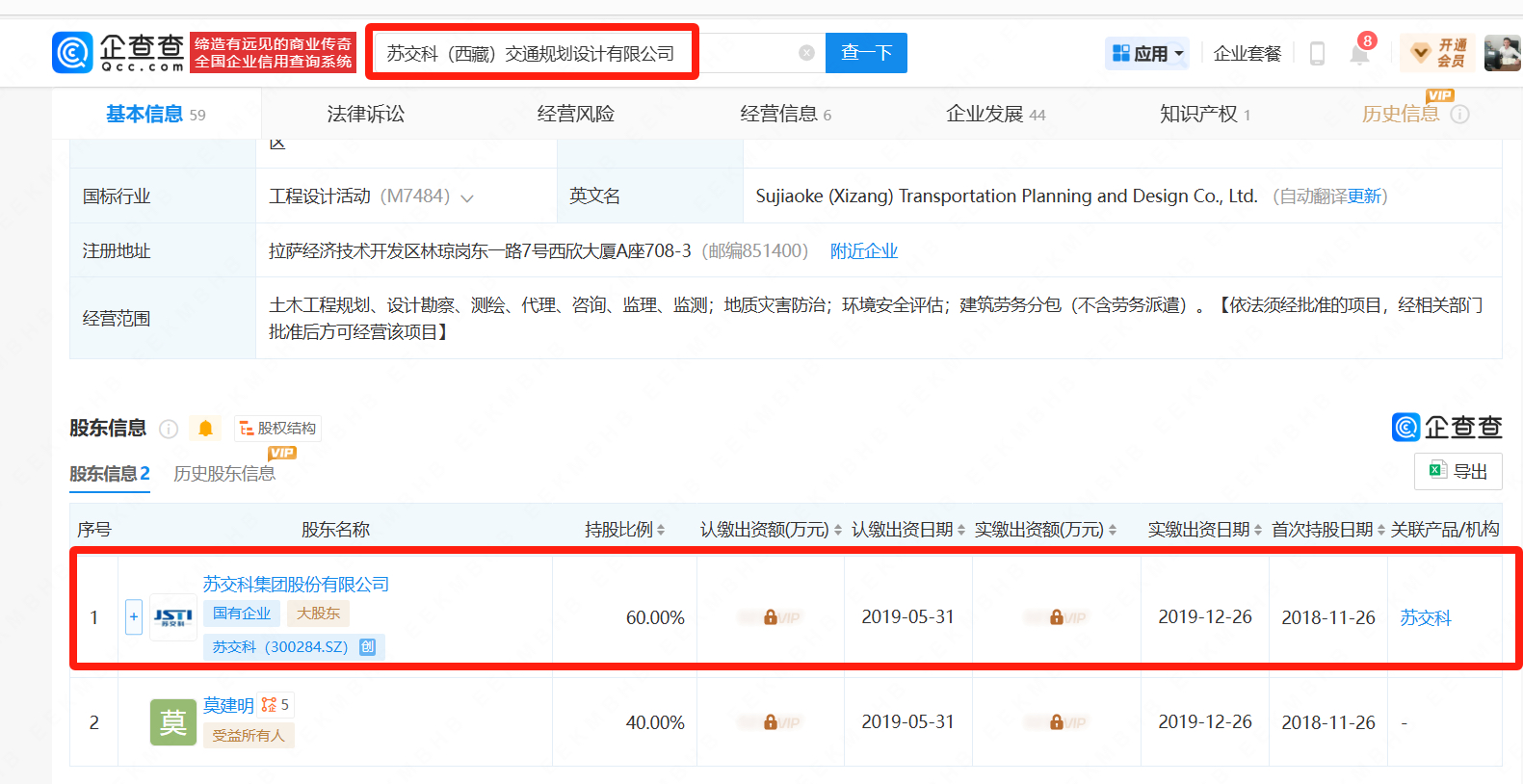Open the 应用 dropdown menu
The image size is (1523, 784).
click(x=1147, y=53)
